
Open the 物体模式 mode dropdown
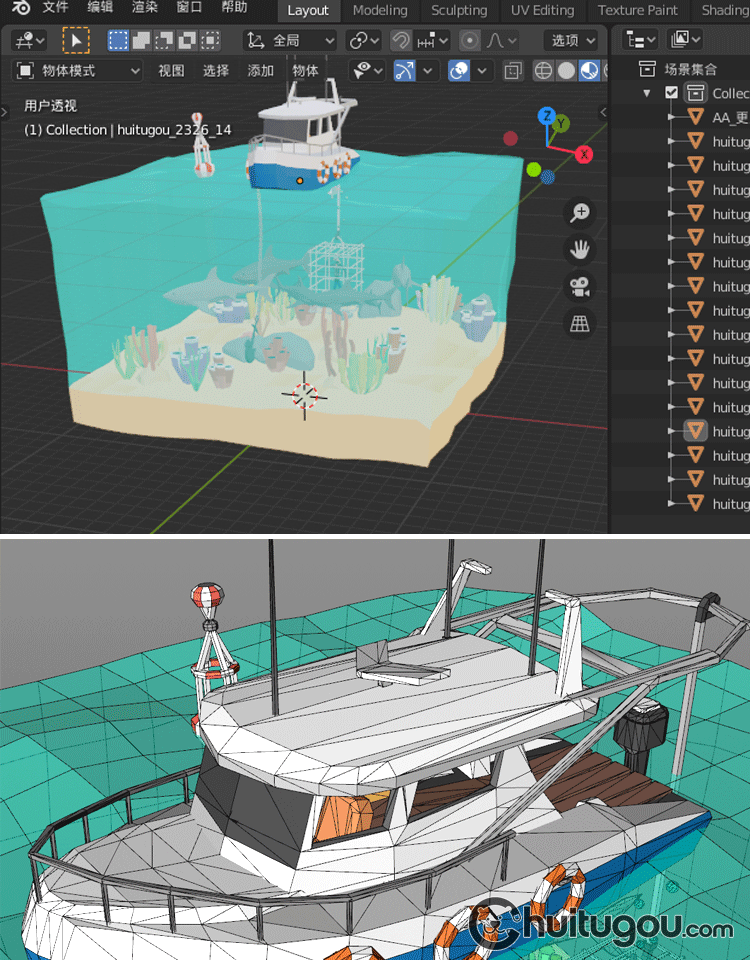click(78, 71)
